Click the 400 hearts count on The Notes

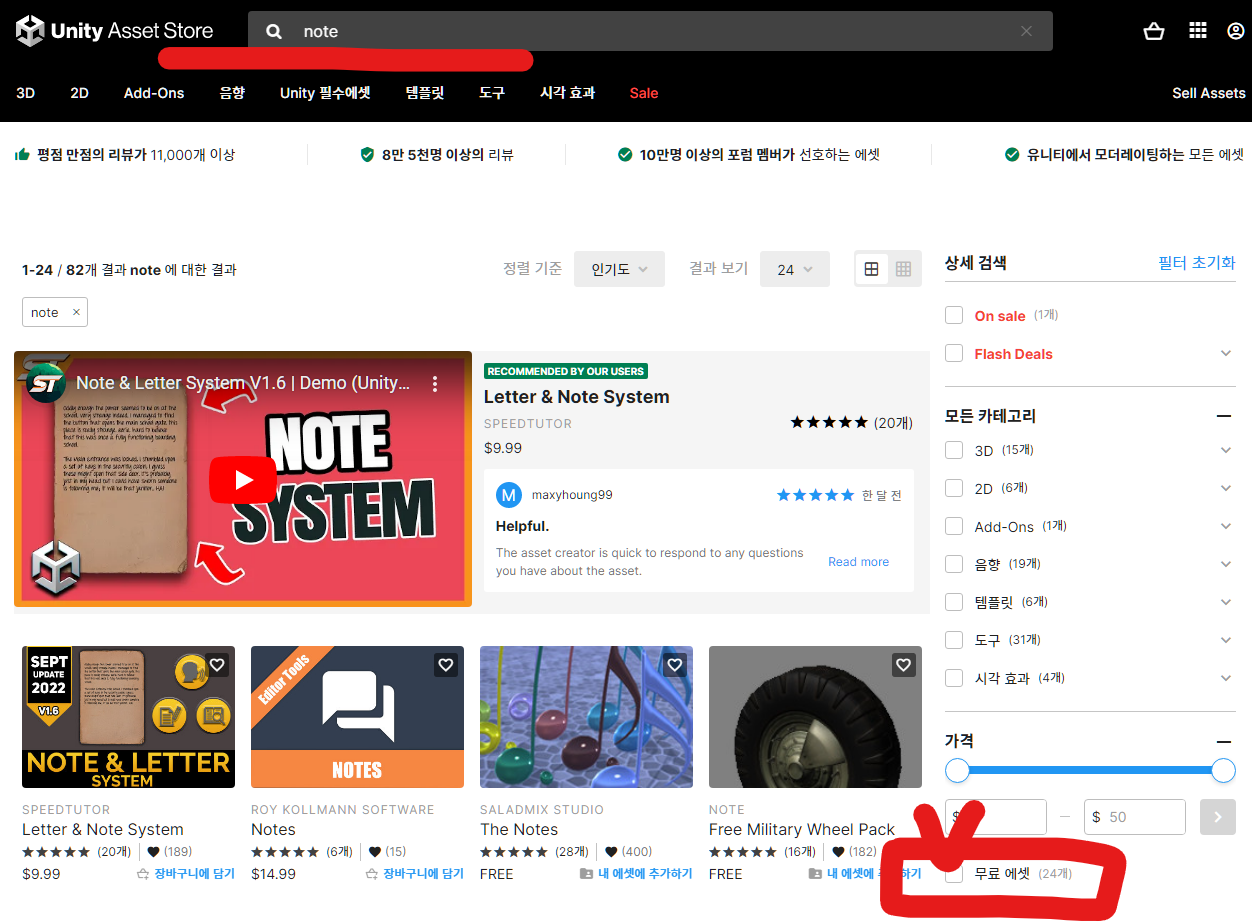(627, 852)
